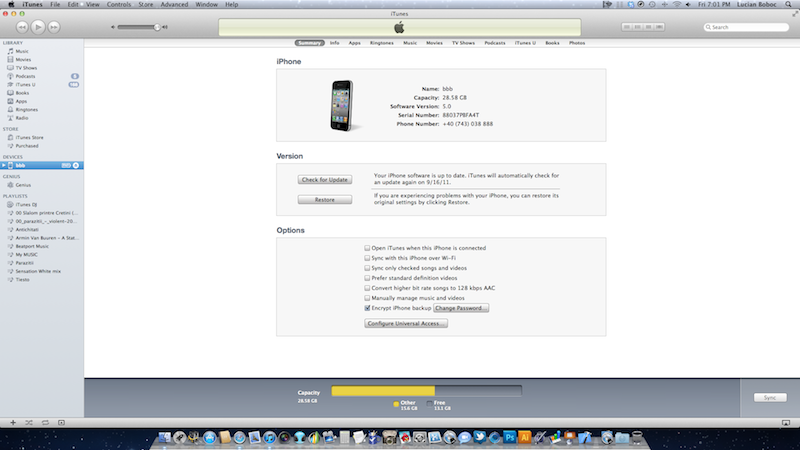Click the Check for Update button

click(324, 180)
